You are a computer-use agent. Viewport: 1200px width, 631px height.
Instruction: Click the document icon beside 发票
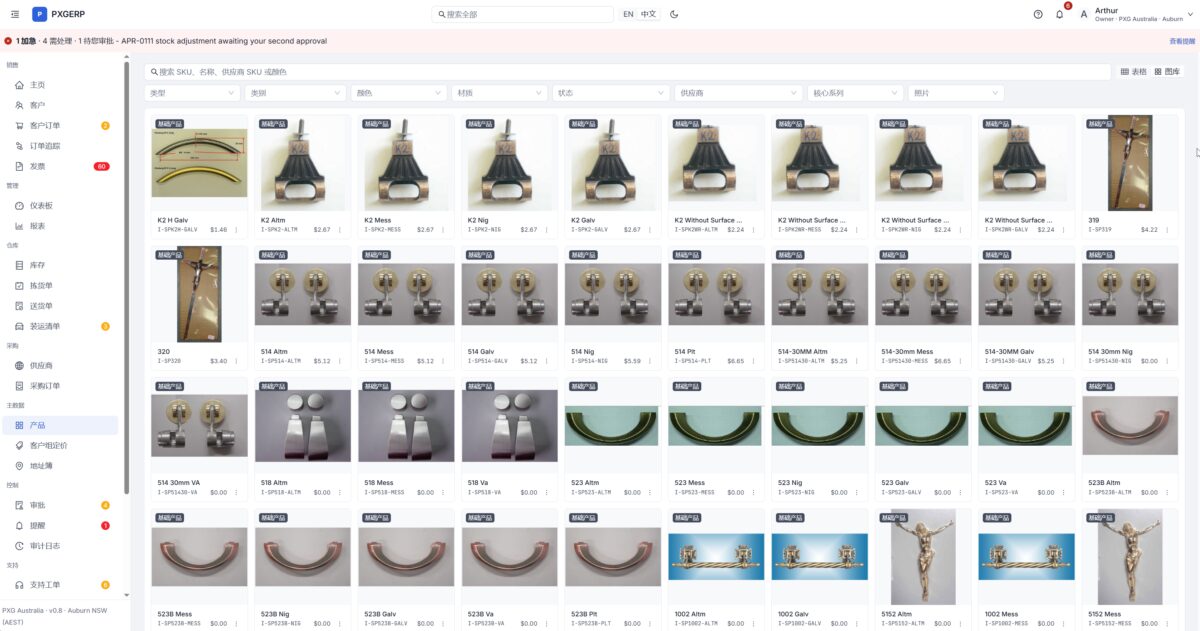[x=20, y=166]
